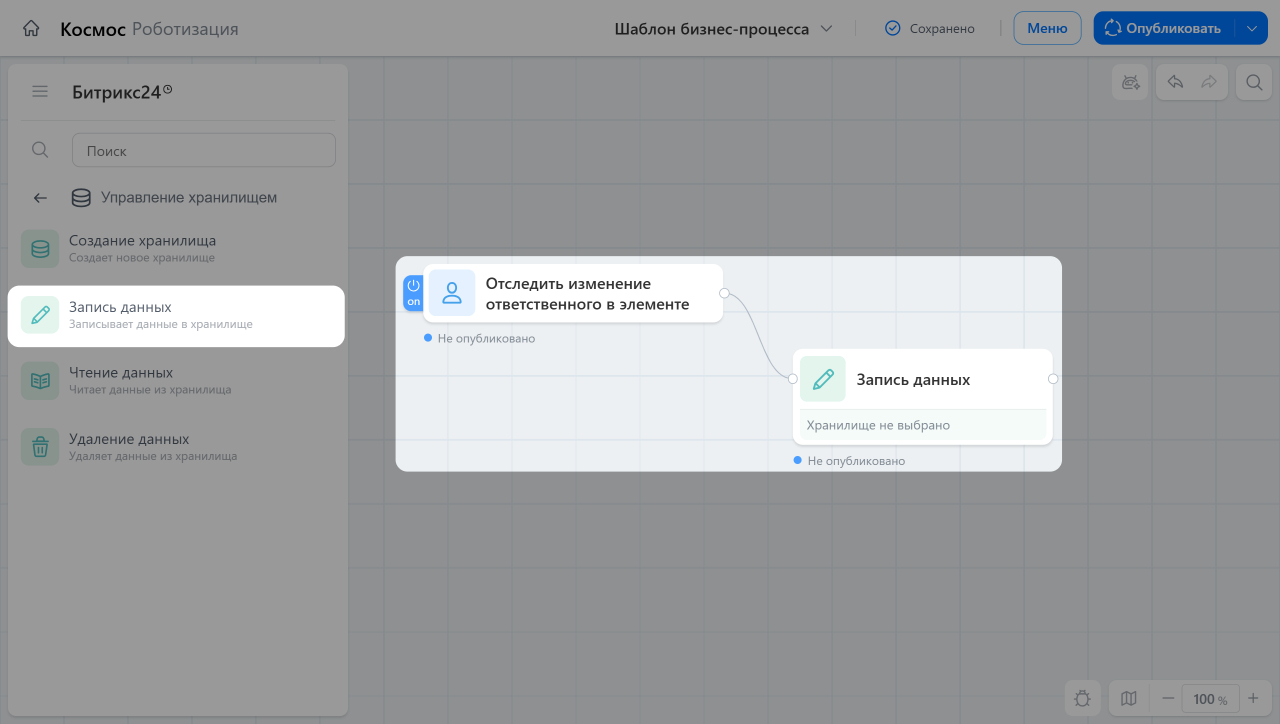The image size is (1280, 724).
Task: Open canvas search with the magnifier icon
Action: pyautogui.click(x=1253, y=82)
